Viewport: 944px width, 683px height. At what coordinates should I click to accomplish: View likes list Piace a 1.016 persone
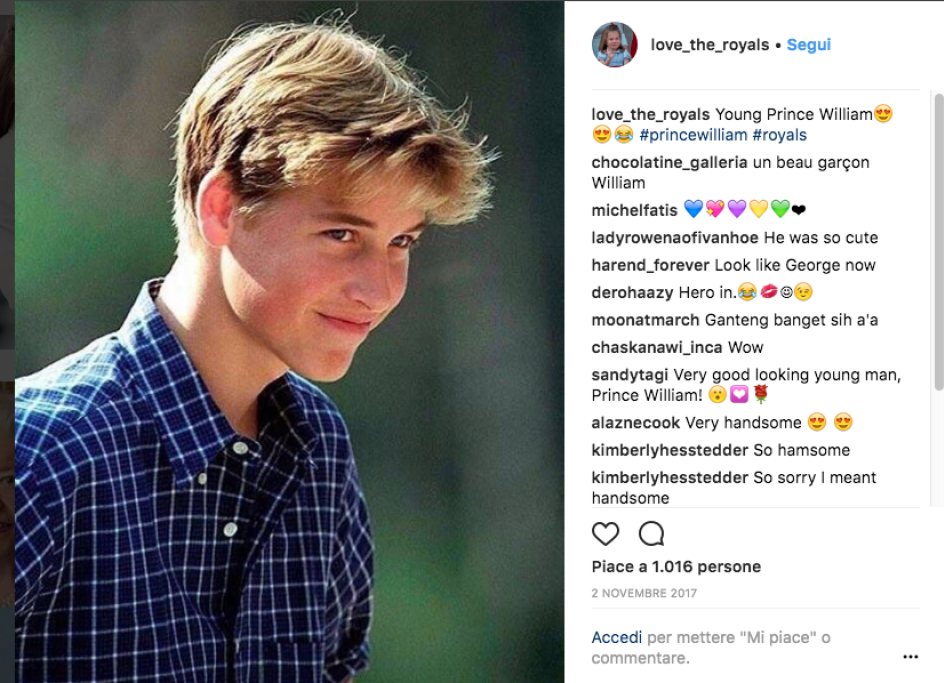coord(676,567)
